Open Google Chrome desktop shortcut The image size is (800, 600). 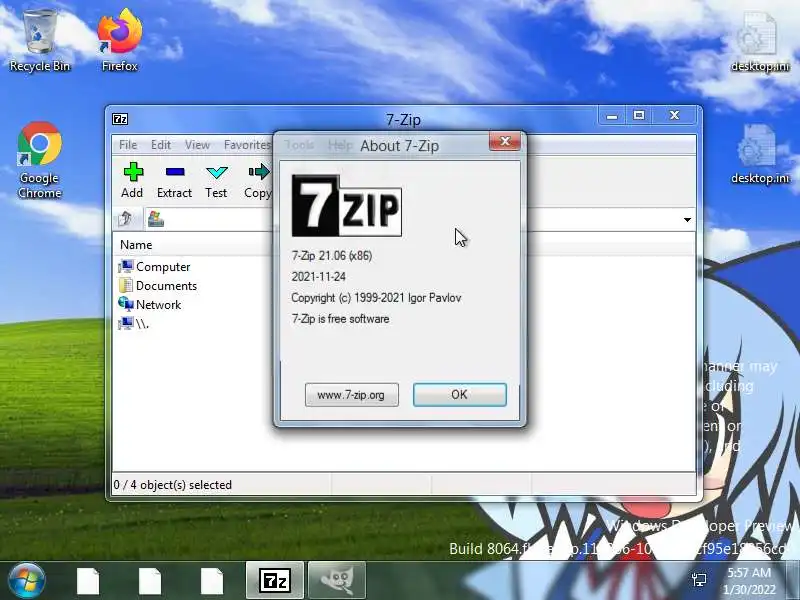39,160
